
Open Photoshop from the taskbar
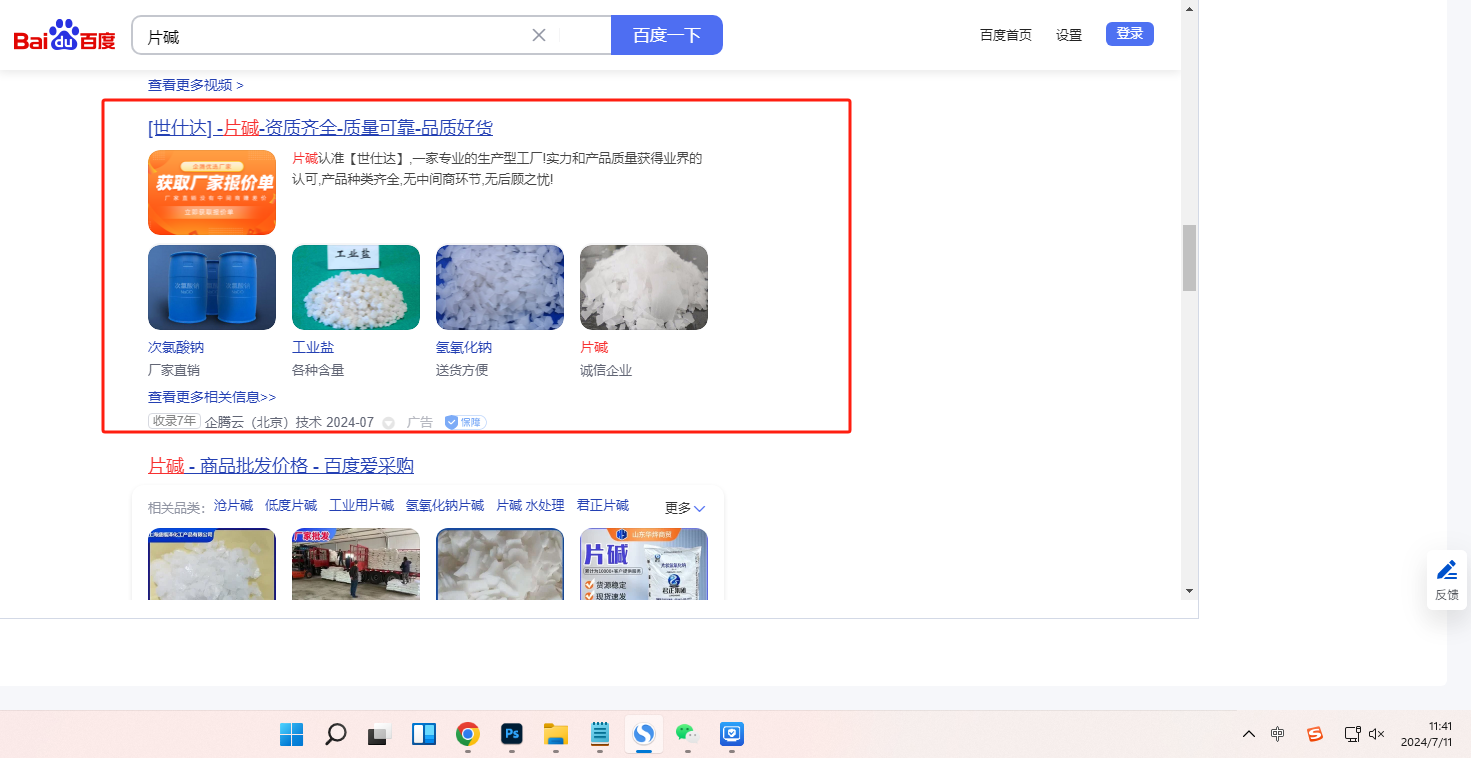[512, 734]
